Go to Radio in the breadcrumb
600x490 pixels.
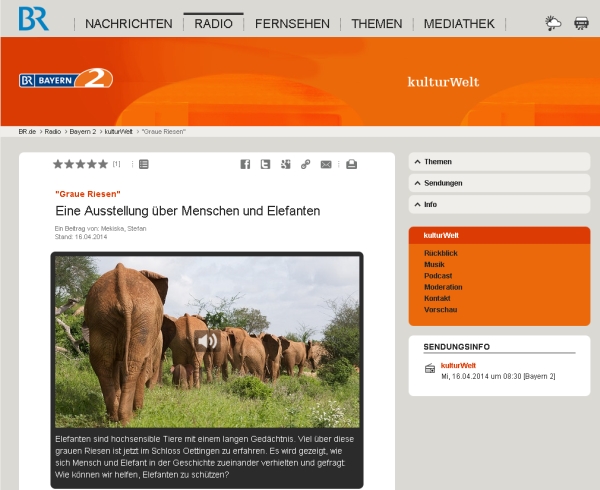click(x=53, y=132)
